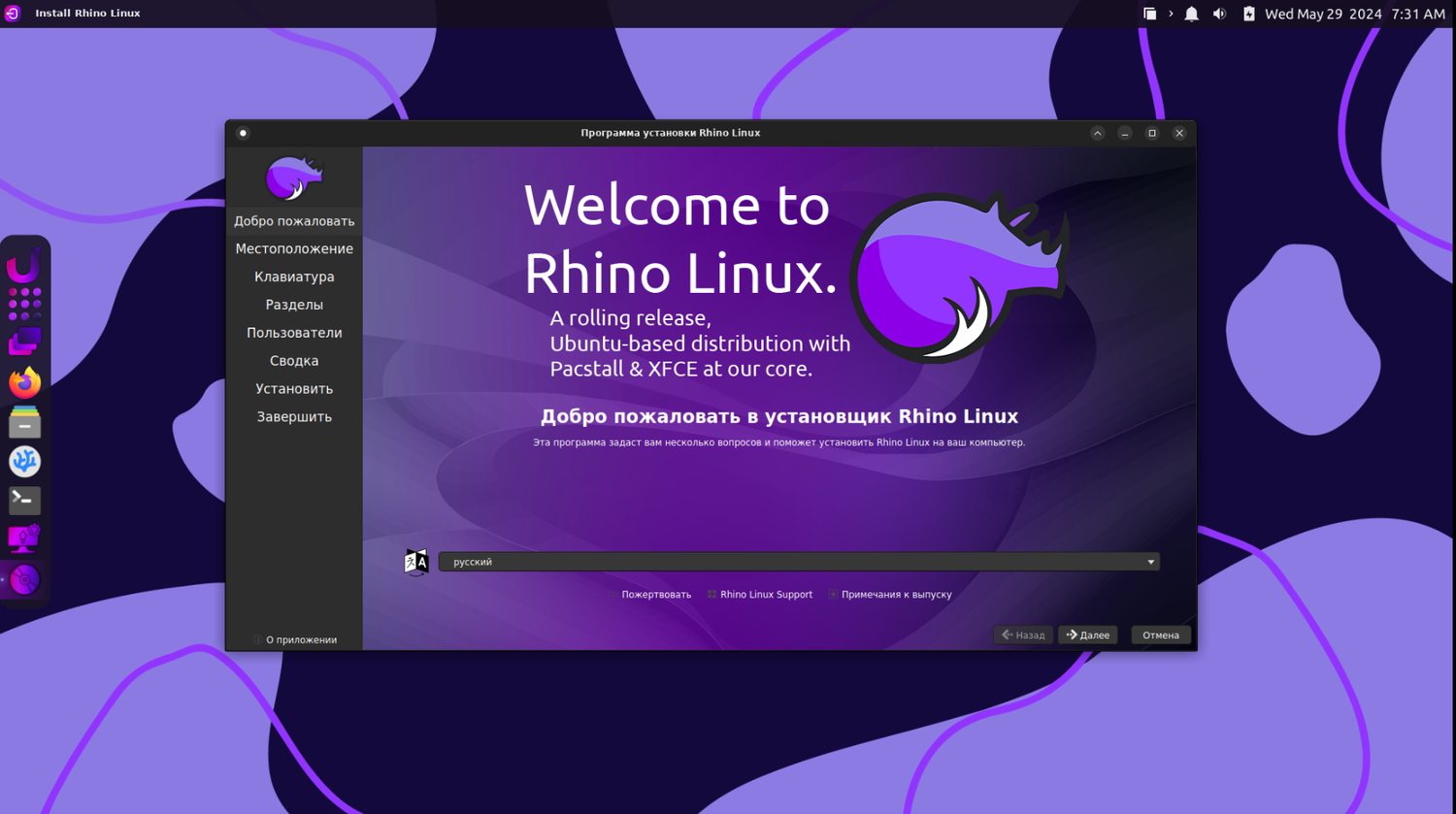Open the notifications bell
The width and height of the screenshot is (1456, 814).
pos(1192,14)
